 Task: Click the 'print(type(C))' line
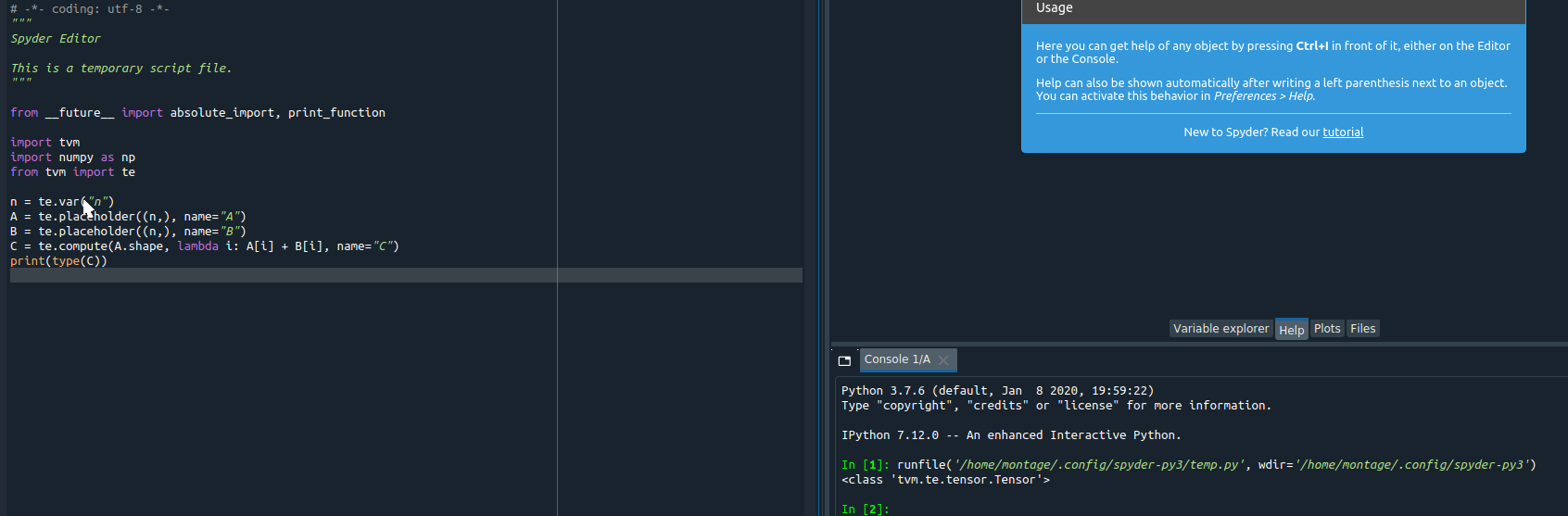click(59, 261)
